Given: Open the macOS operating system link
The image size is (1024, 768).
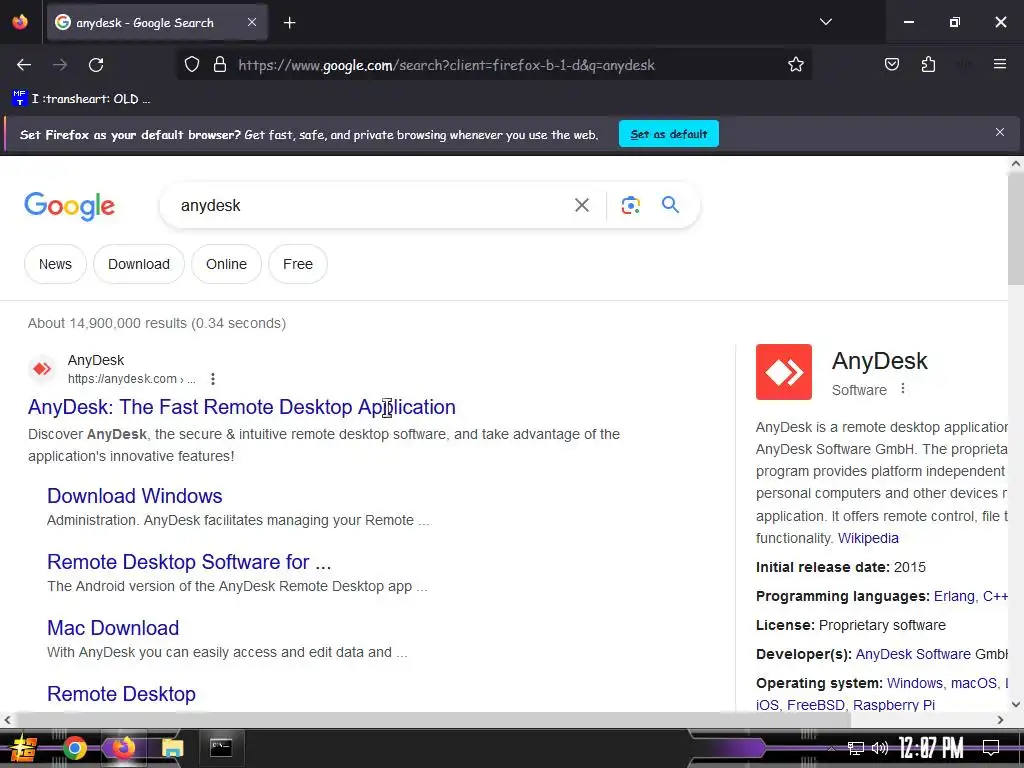Looking at the screenshot, I should [x=974, y=683].
